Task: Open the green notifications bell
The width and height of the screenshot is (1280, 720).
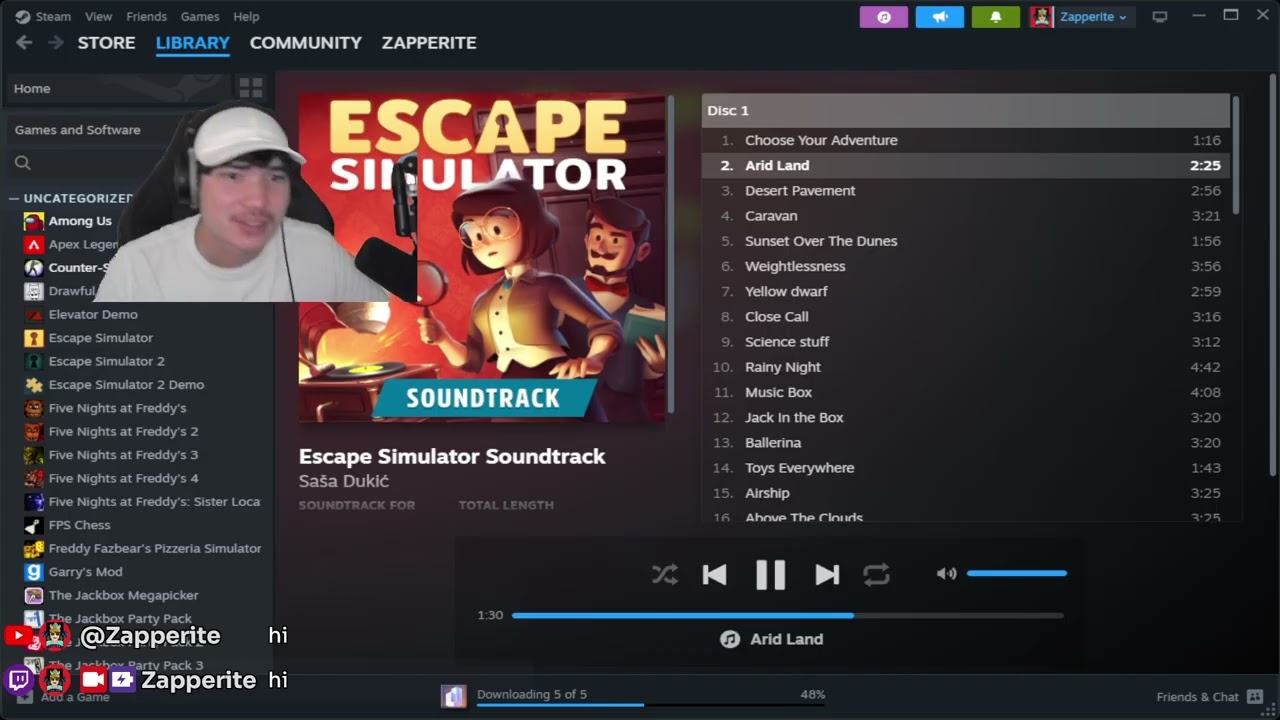Action: click(x=995, y=17)
